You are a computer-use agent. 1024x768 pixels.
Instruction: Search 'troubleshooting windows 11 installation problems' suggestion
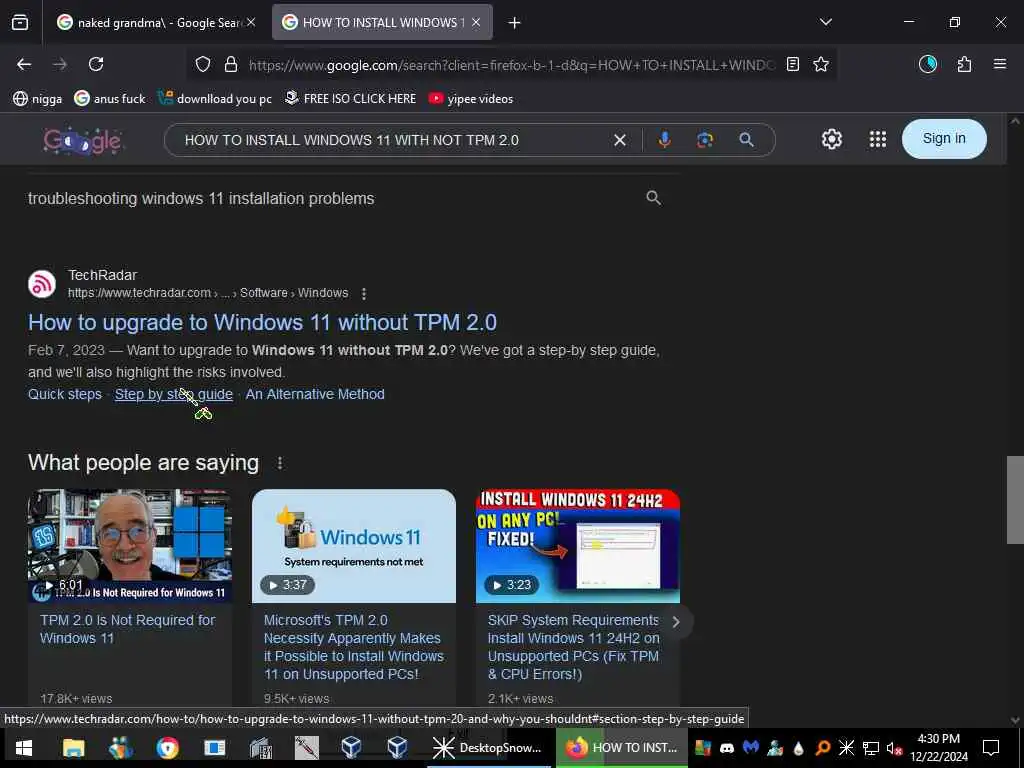pyautogui.click(x=345, y=198)
